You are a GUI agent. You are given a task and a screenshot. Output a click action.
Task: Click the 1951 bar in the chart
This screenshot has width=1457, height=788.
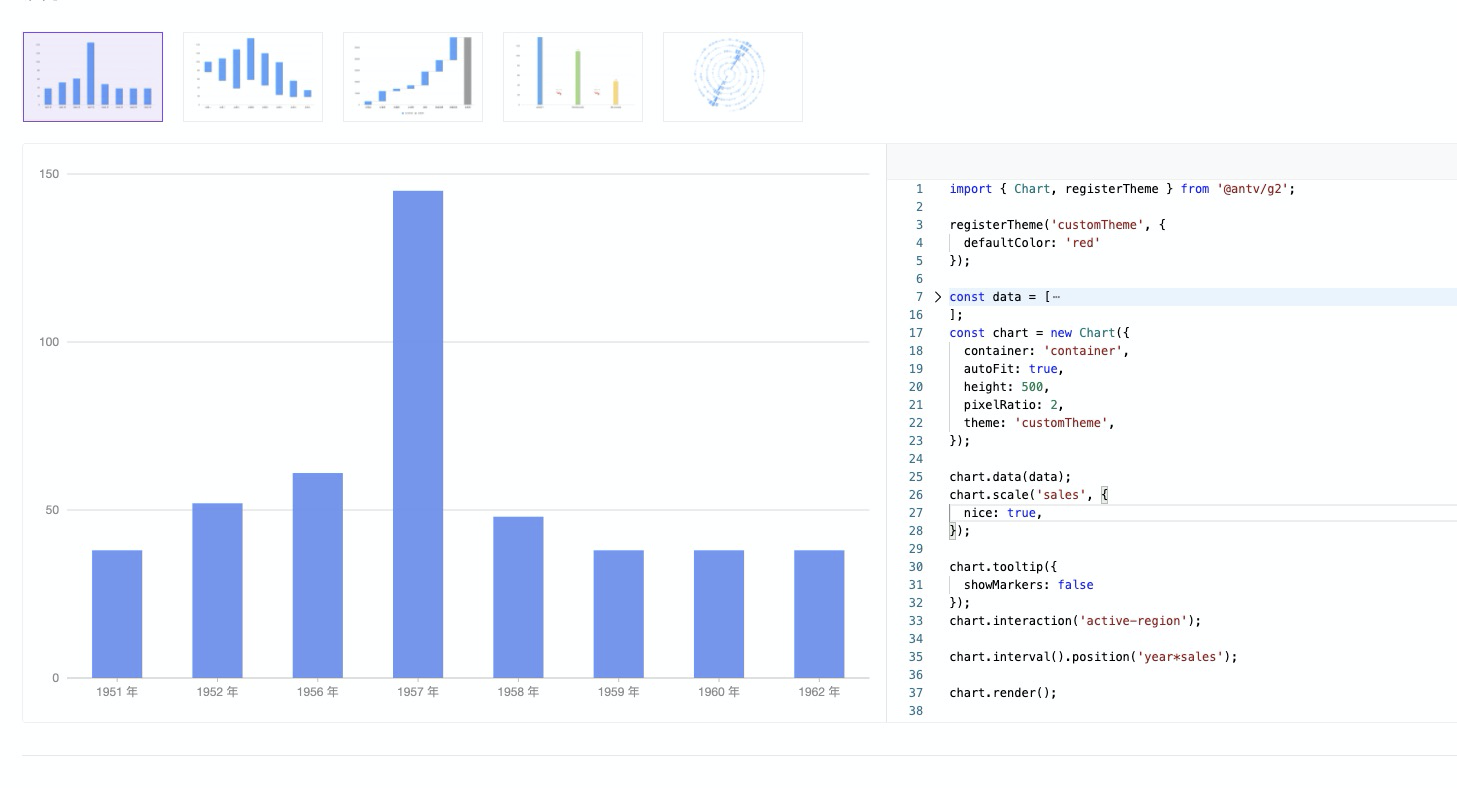coord(117,610)
